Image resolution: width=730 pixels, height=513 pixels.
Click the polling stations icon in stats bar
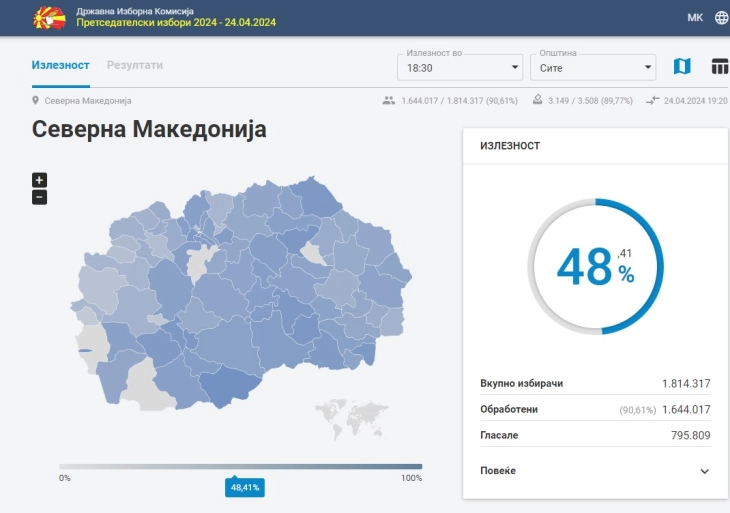[x=537, y=101]
